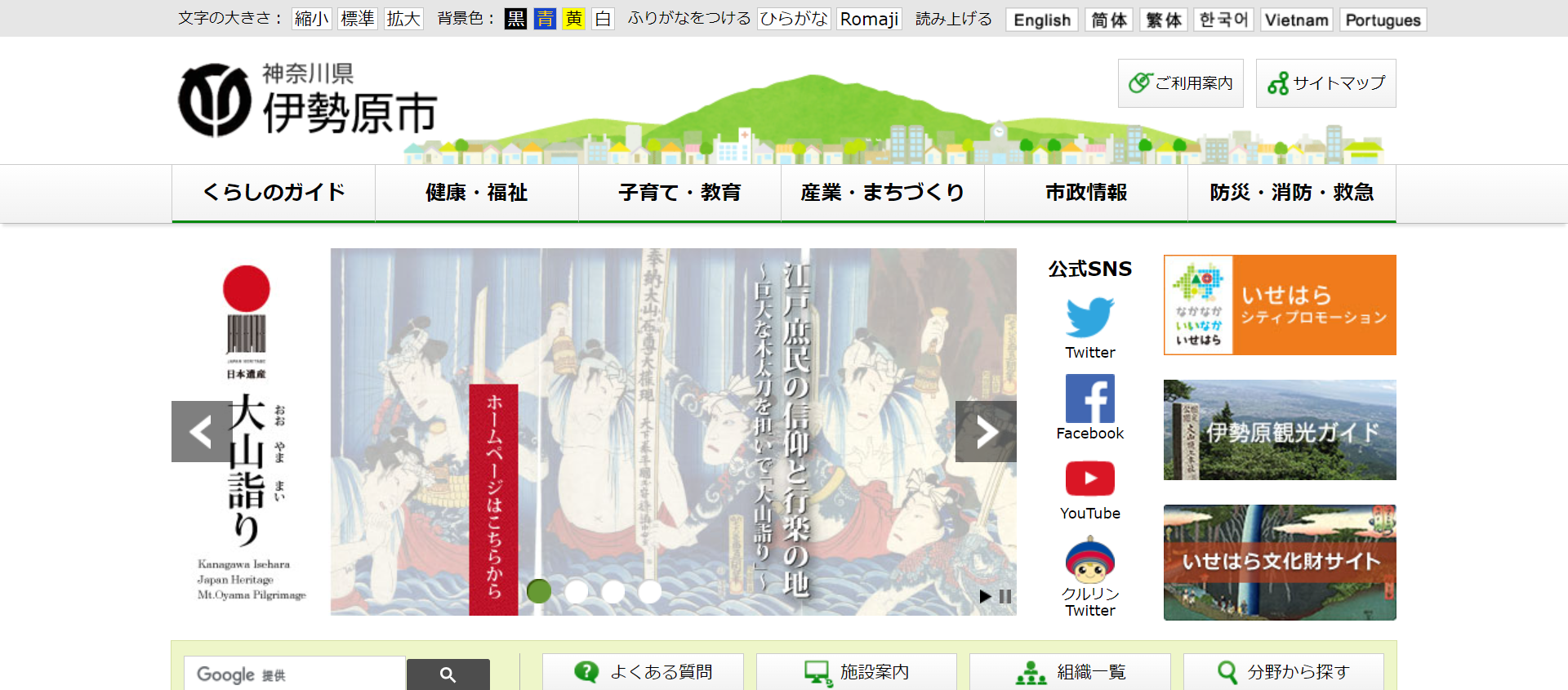
Task: Open ご利用案内 usage guide
Action: [1180, 83]
